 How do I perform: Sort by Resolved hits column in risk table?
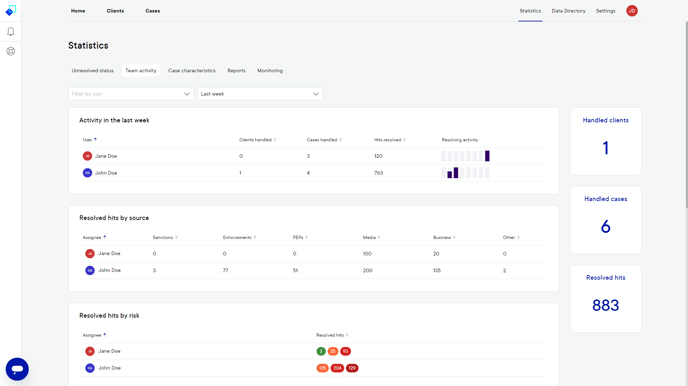click(332, 335)
